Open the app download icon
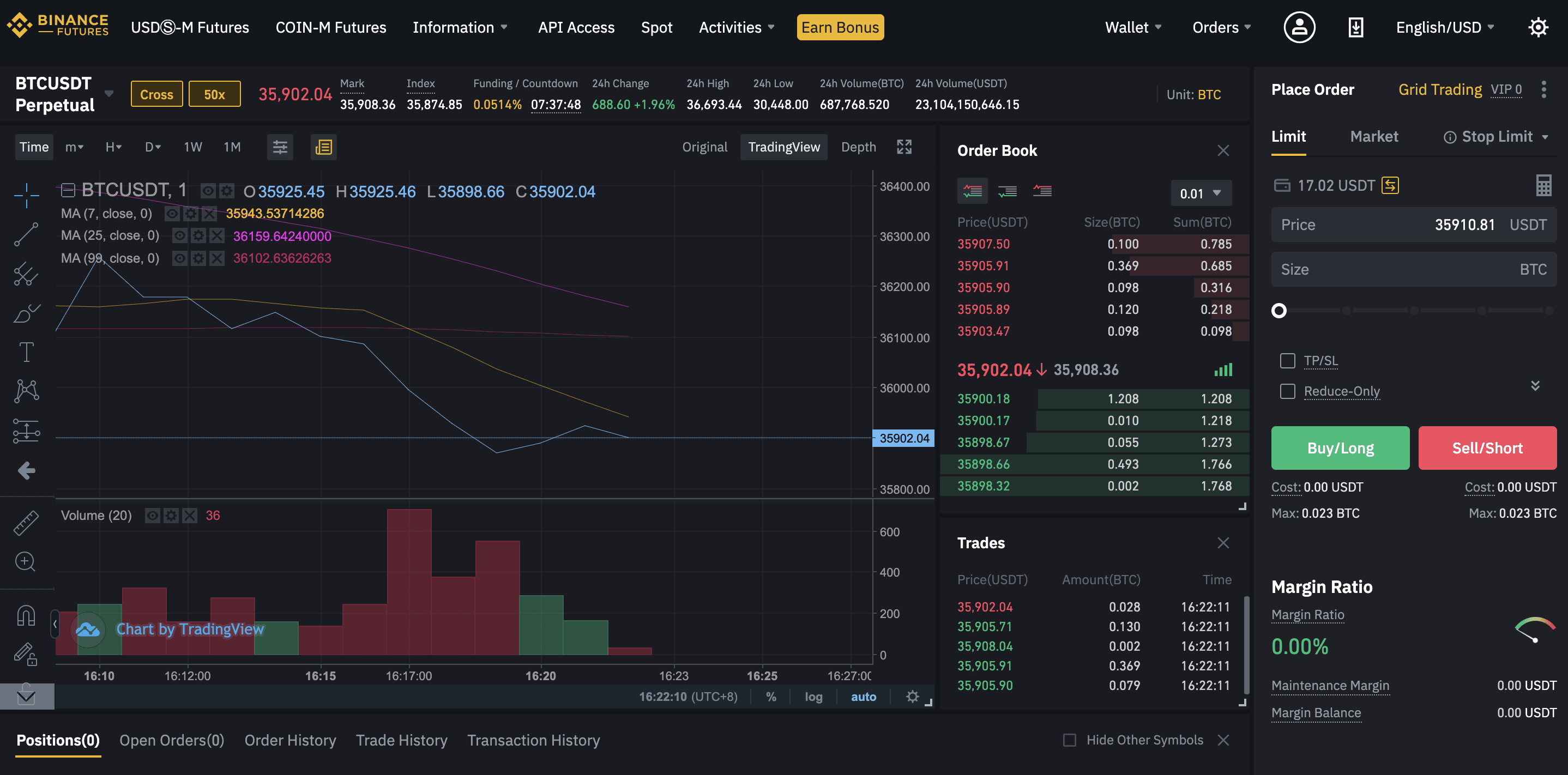1568x775 pixels. pyautogui.click(x=1355, y=27)
